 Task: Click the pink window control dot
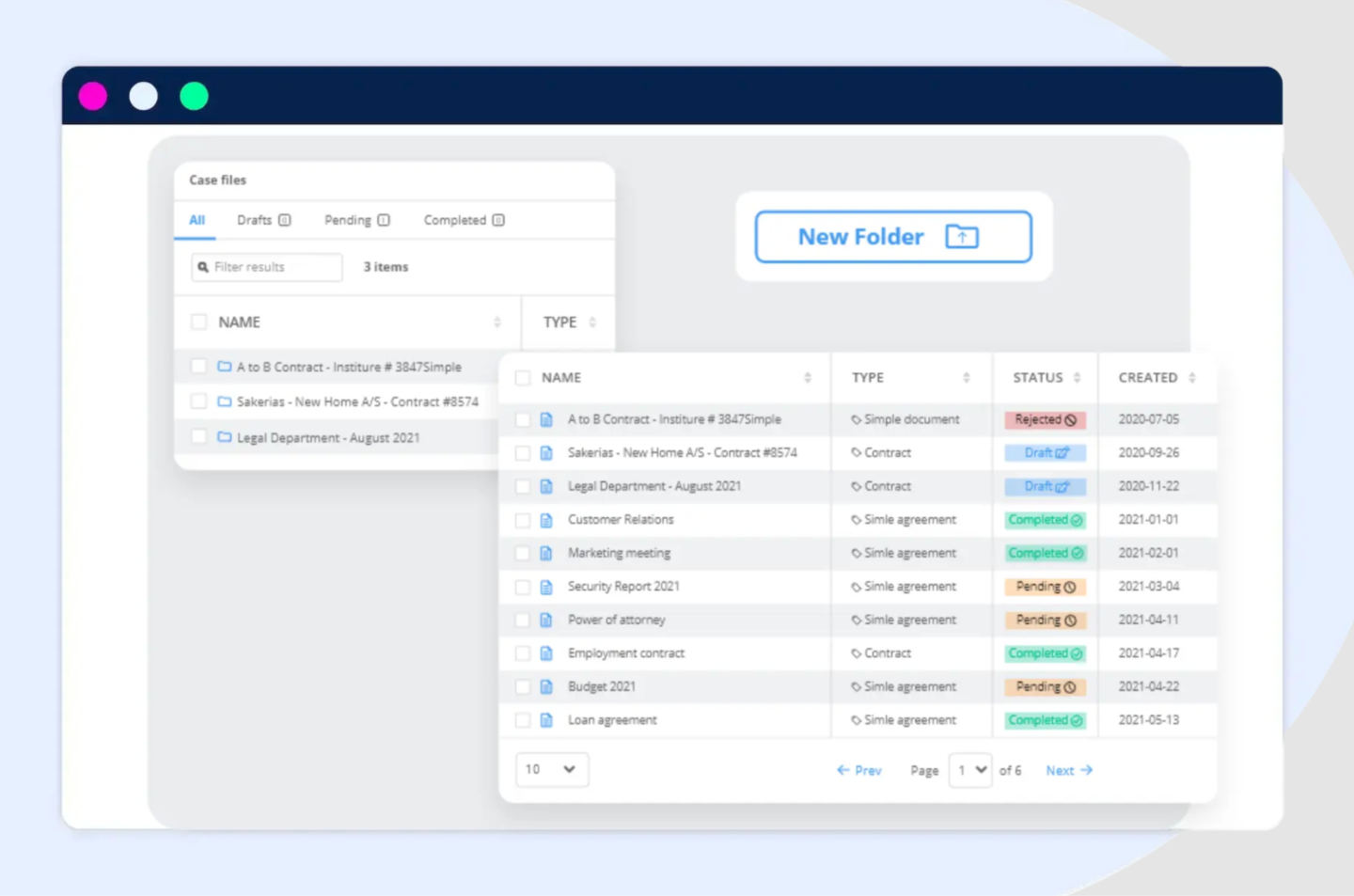click(93, 96)
